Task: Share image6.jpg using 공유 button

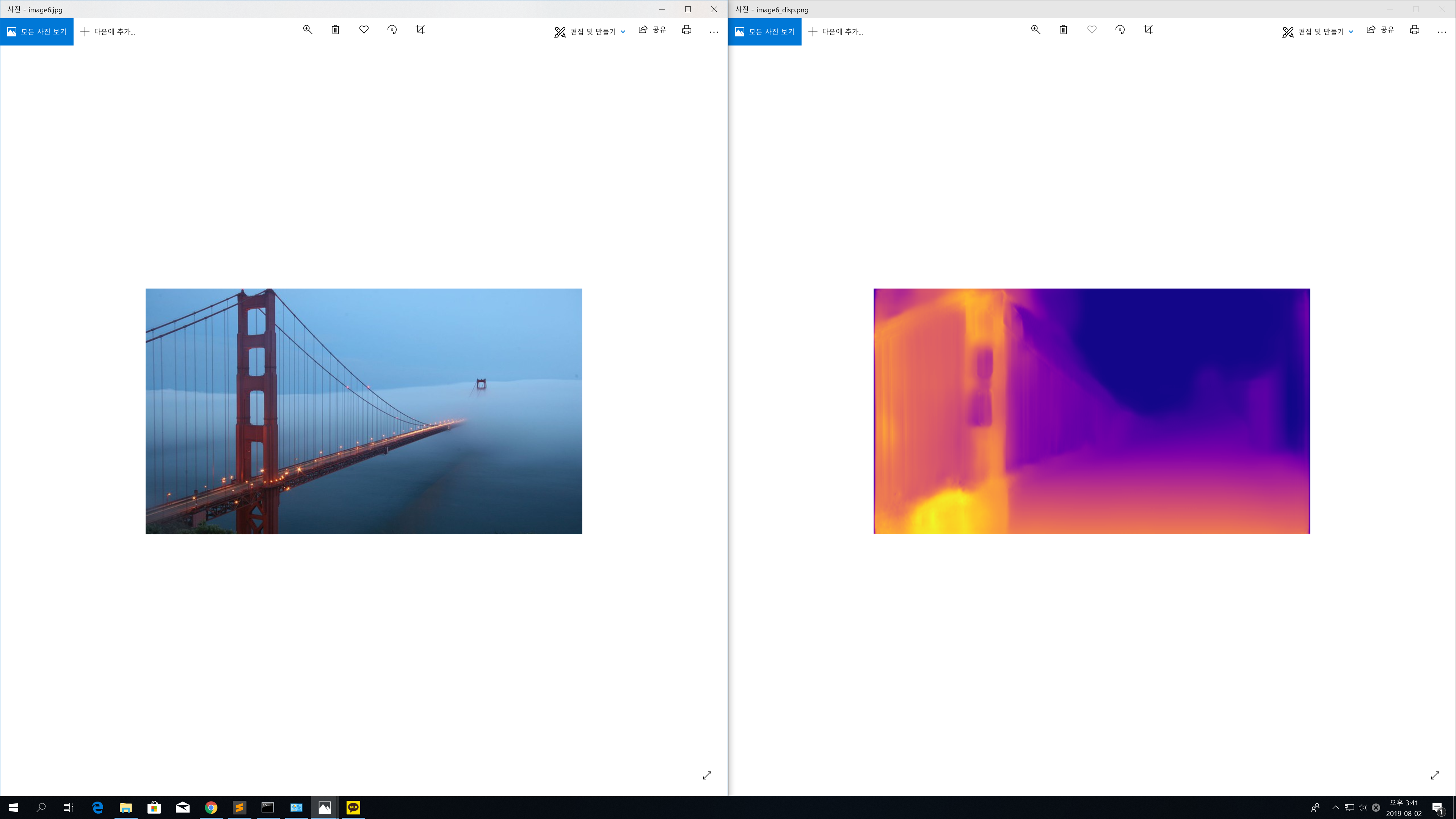Action: [x=652, y=30]
